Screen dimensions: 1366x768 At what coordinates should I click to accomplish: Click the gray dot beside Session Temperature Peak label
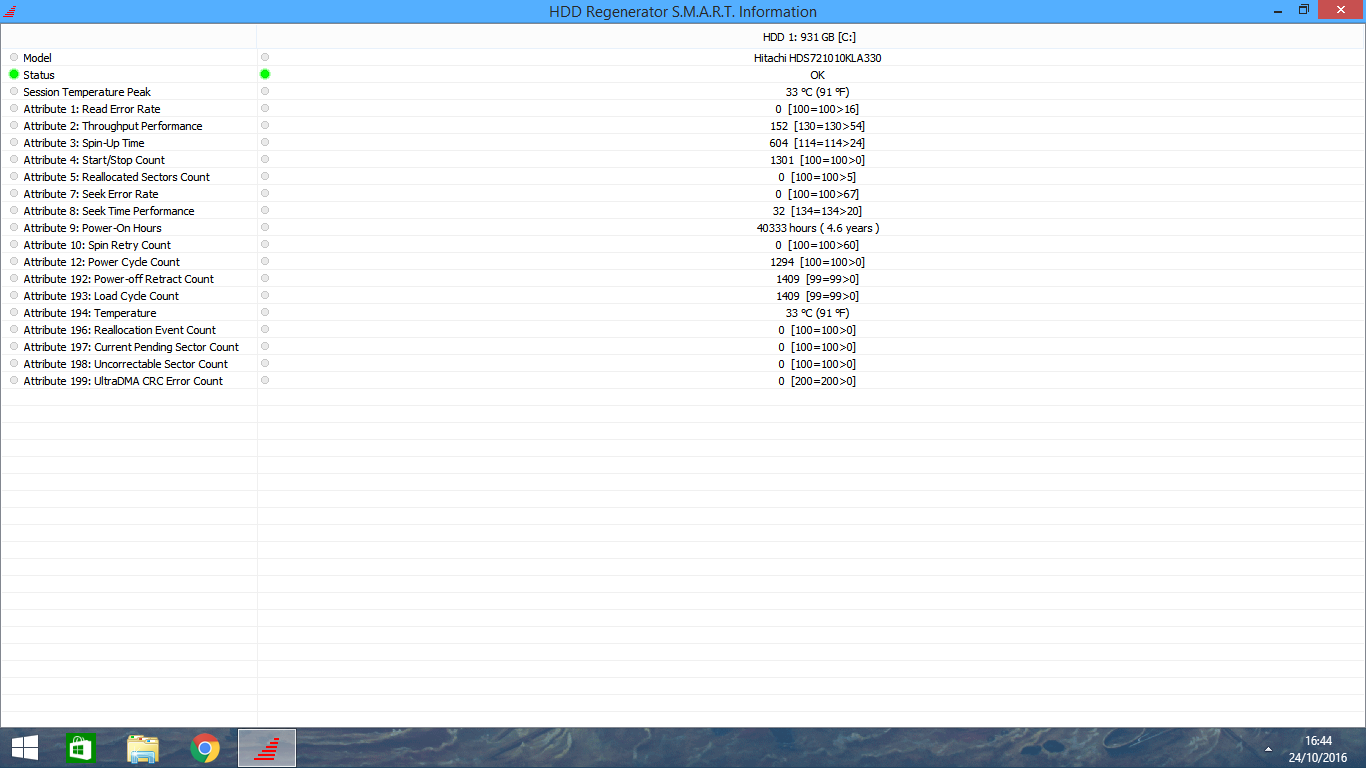[14, 91]
